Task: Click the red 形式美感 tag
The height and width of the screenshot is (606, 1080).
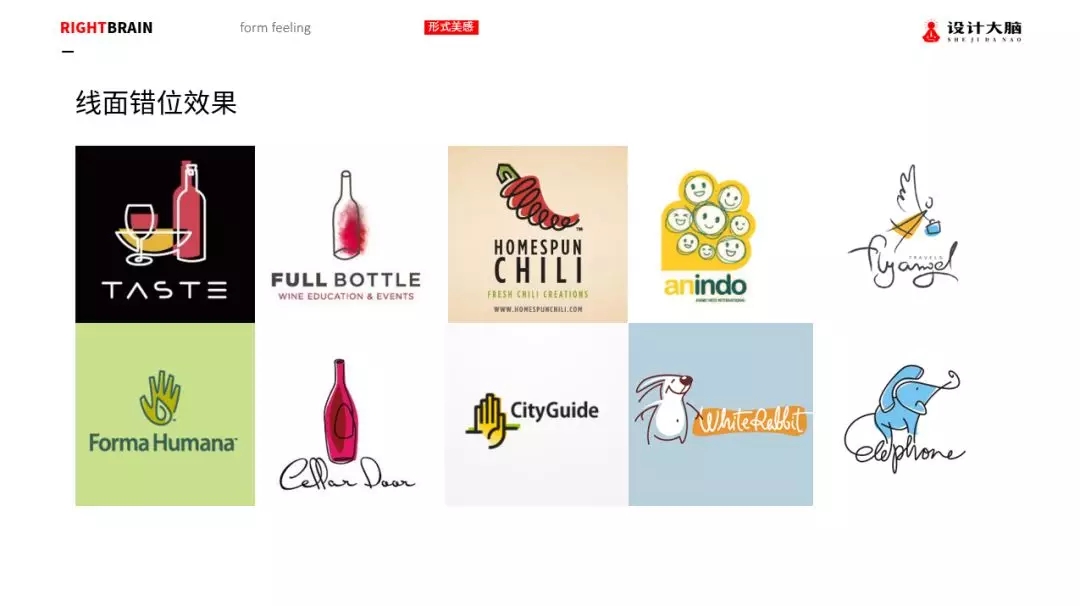Action: click(451, 27)
